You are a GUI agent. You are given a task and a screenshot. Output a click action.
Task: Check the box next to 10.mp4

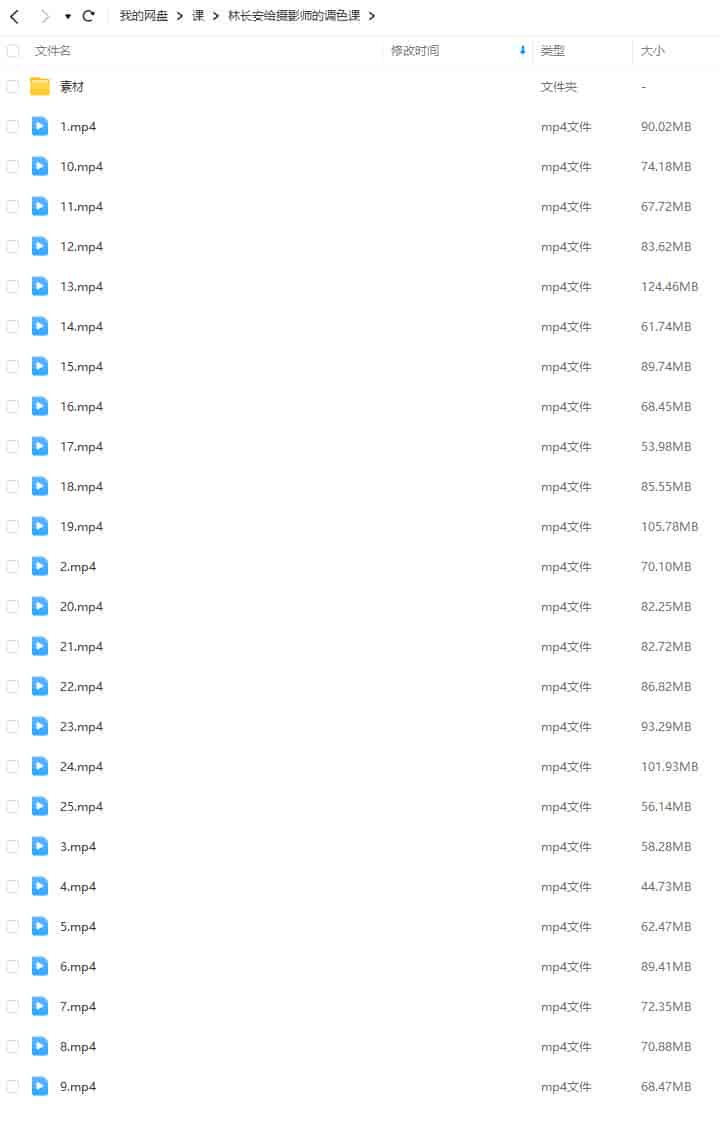pyautogui.click(x=13, y=167)
